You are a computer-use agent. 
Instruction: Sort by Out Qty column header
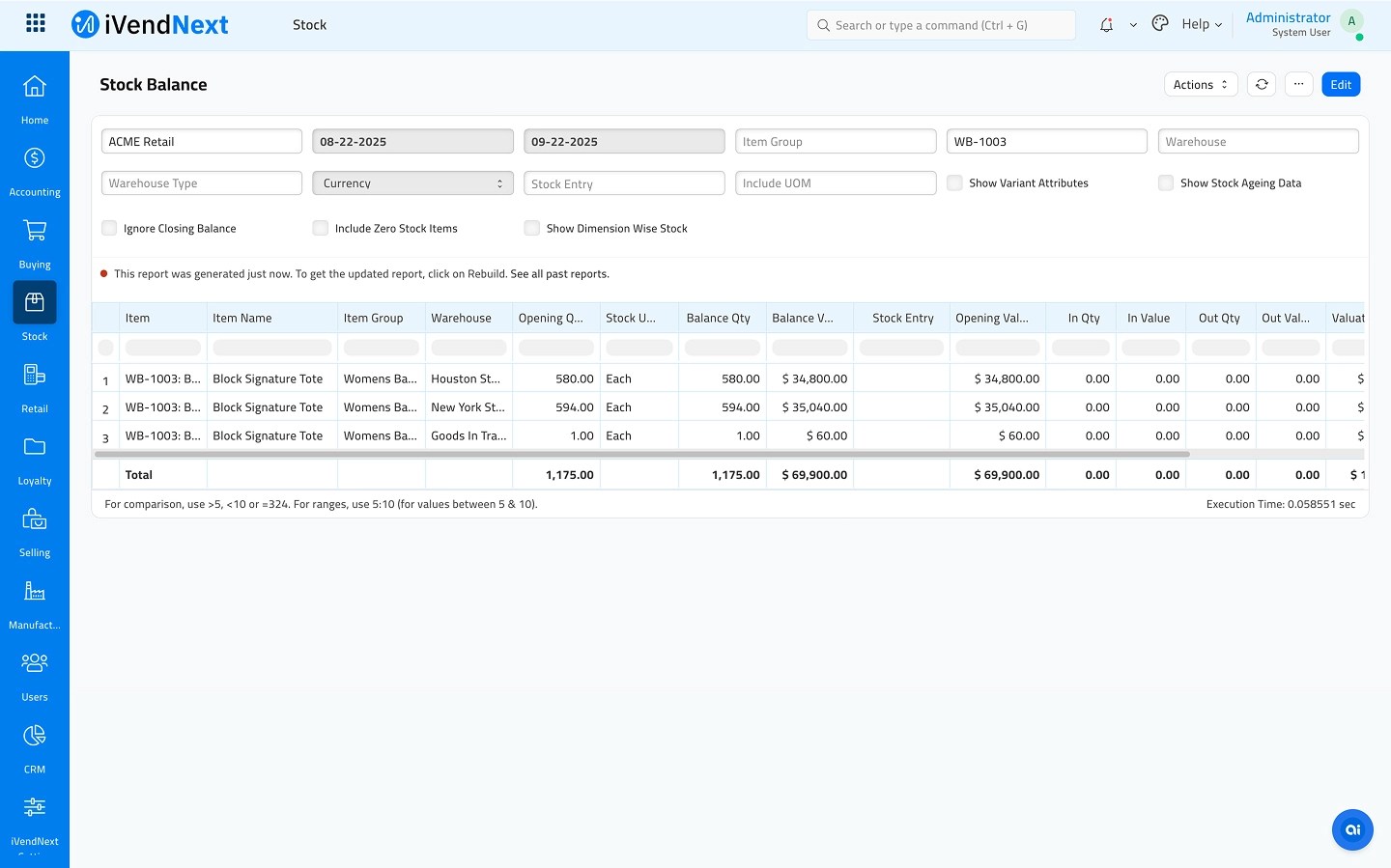[x=1219, y=318]
